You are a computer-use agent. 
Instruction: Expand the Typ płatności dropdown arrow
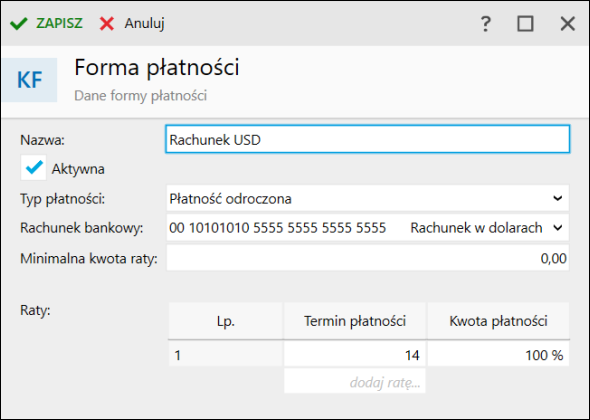pyautogui.click(x=558, y=198)
